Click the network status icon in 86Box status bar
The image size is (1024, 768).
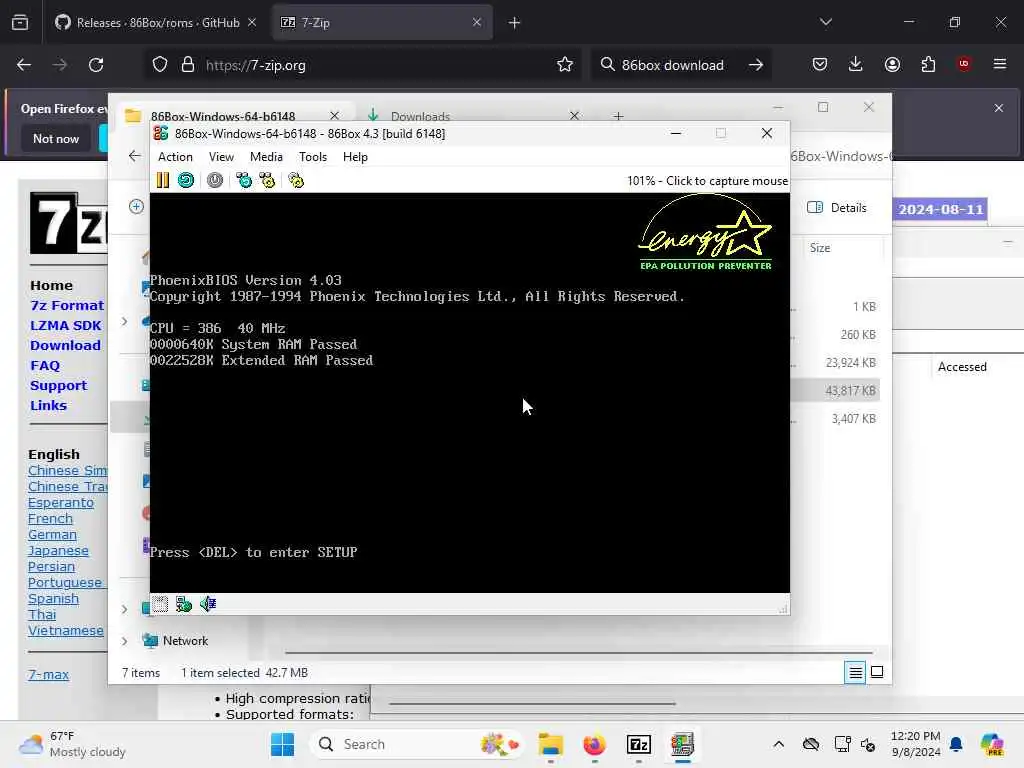tap(184, 604)
